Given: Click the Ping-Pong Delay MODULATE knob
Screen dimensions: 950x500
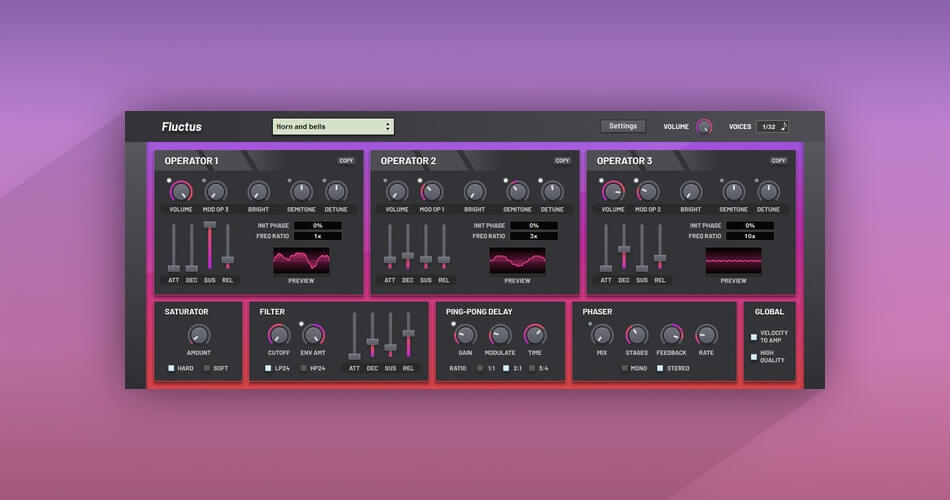Looking at the screenshot, I should point(500,335).
